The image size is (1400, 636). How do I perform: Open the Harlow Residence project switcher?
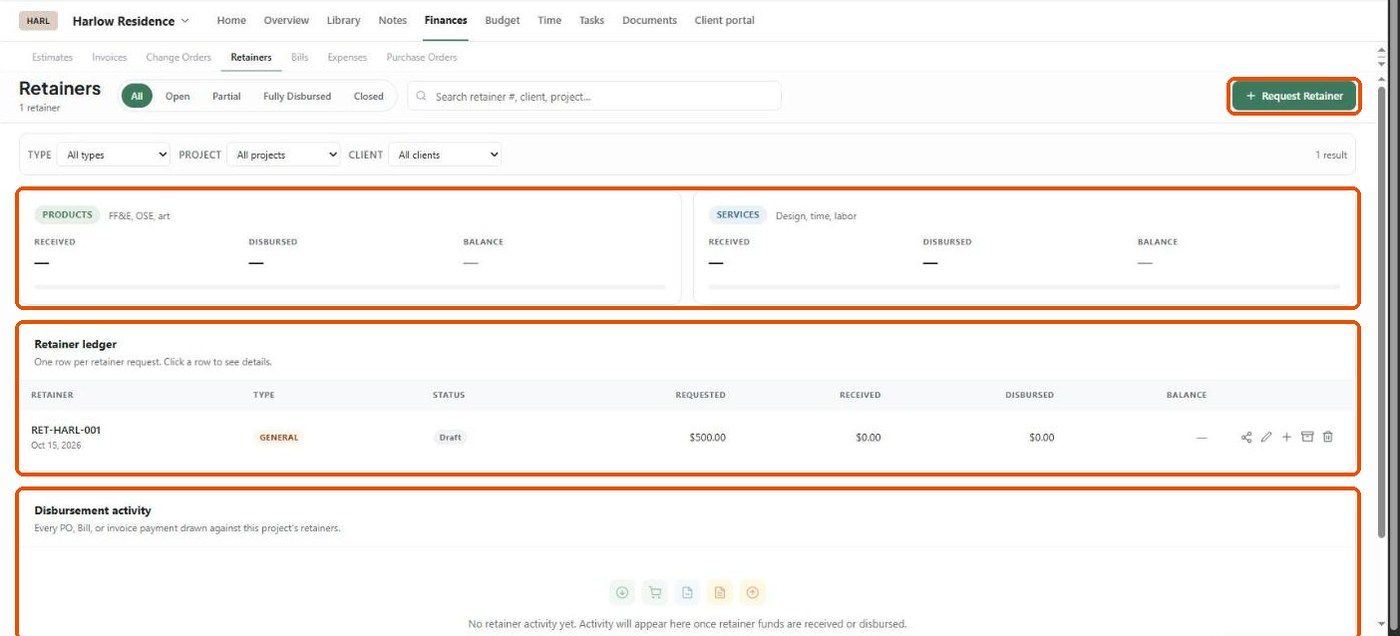pyautogui.click(x=131, y=21)
